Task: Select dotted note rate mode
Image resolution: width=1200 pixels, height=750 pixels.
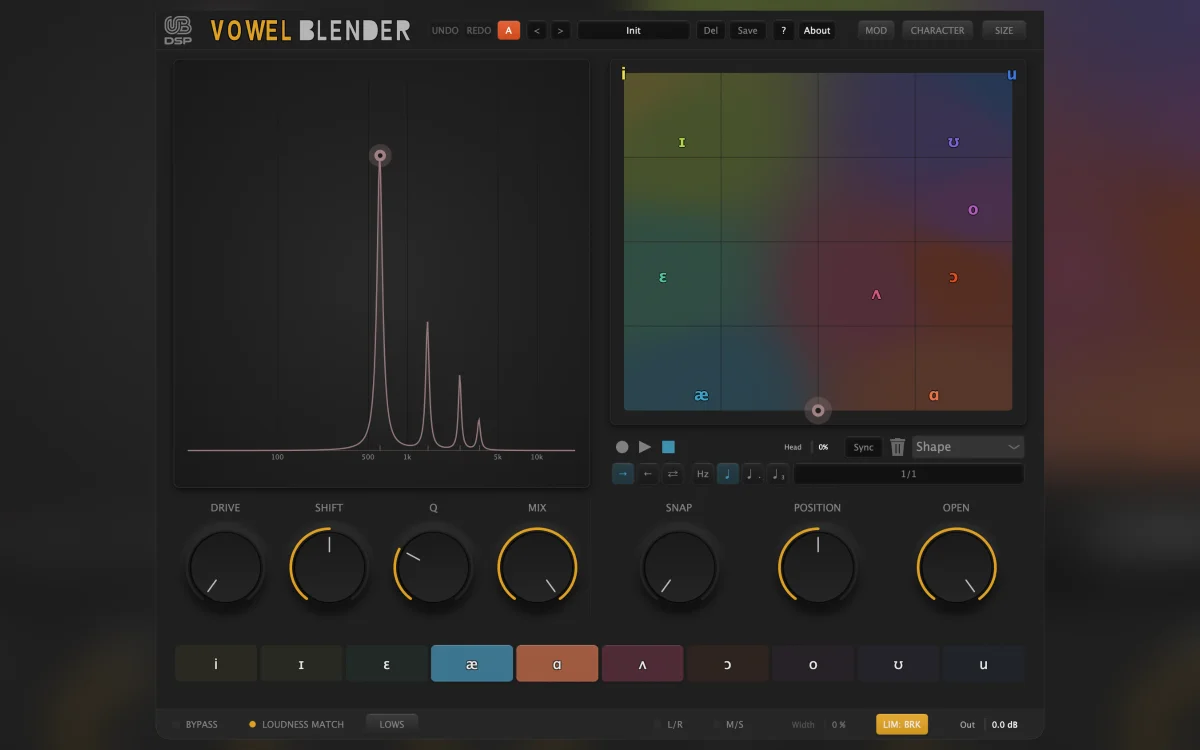Action: (753, 474)
